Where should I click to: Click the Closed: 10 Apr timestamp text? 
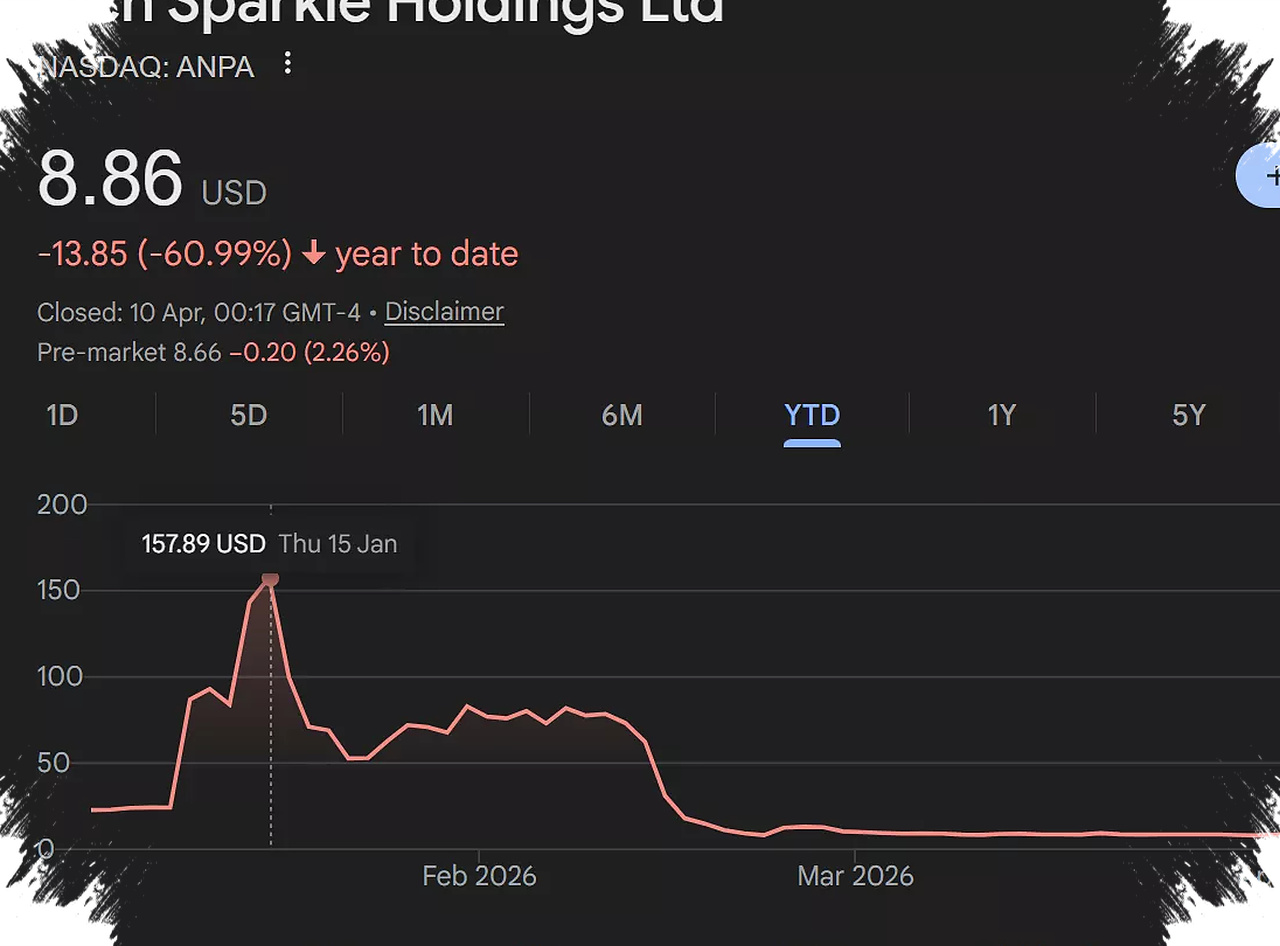click(x=199, y=312)
